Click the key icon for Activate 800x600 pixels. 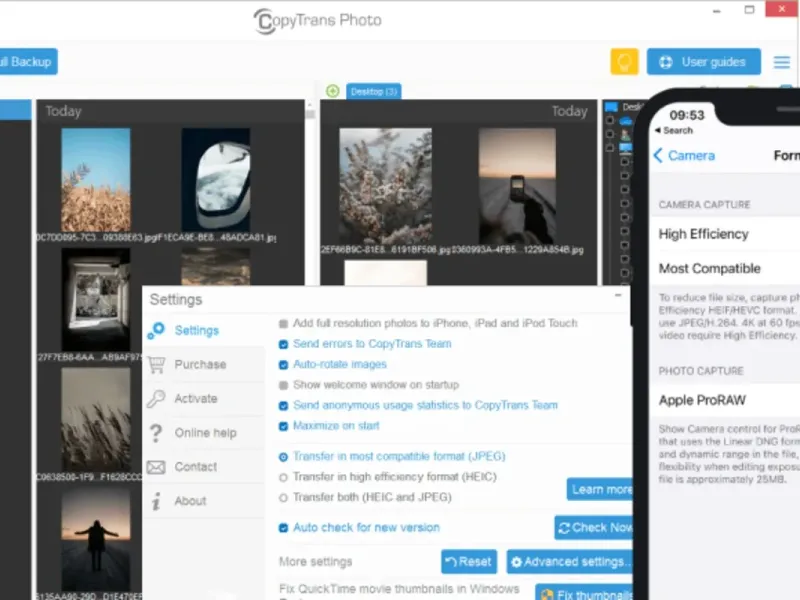[156, 398]
